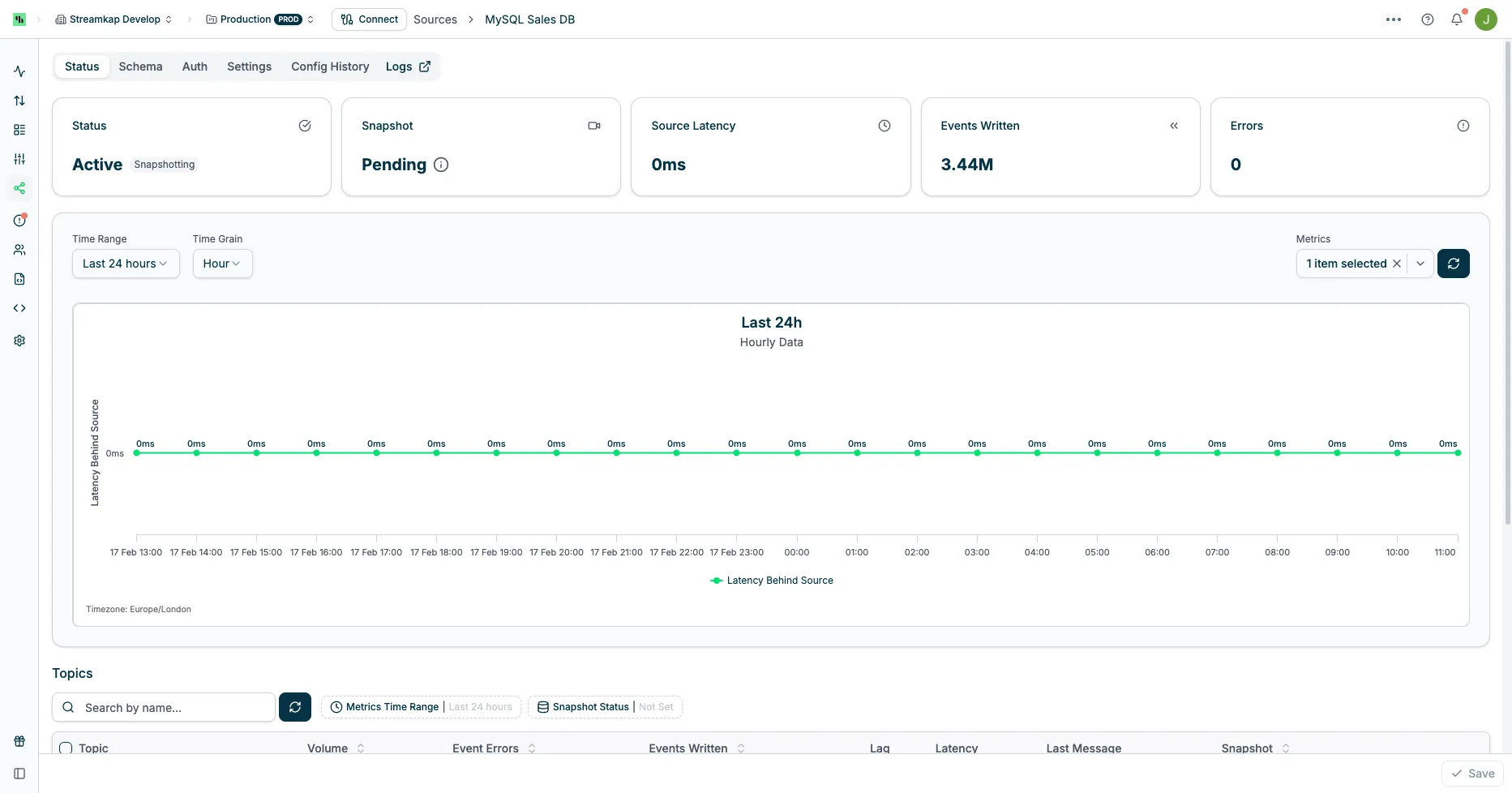Click the Streamkap logo icon
The height and width of the screenshot is (793, 1512).
point(19,19)
